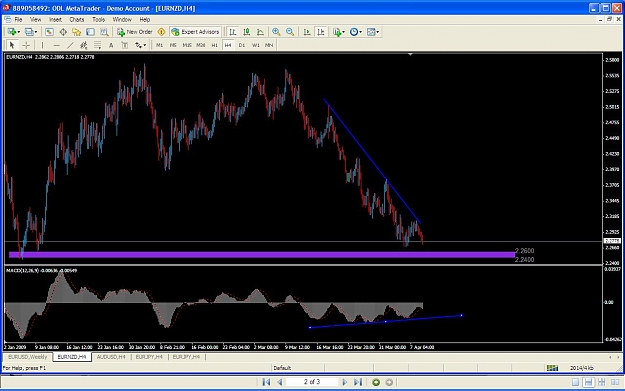Switch to the W1 timeframe

pos(256,45)
